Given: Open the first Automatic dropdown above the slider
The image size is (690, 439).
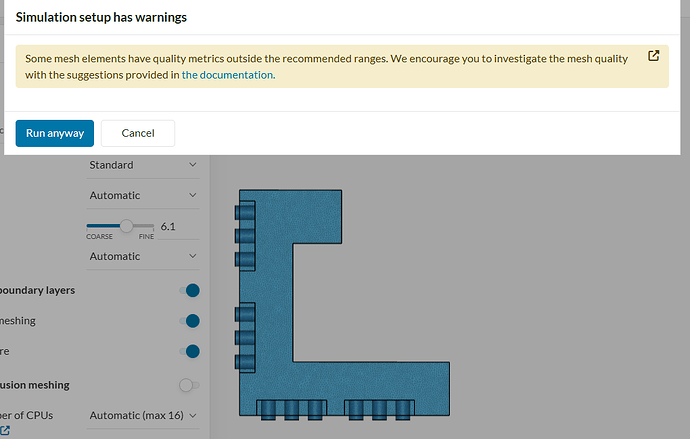Looking at the screenshot, I should (143, 195).
